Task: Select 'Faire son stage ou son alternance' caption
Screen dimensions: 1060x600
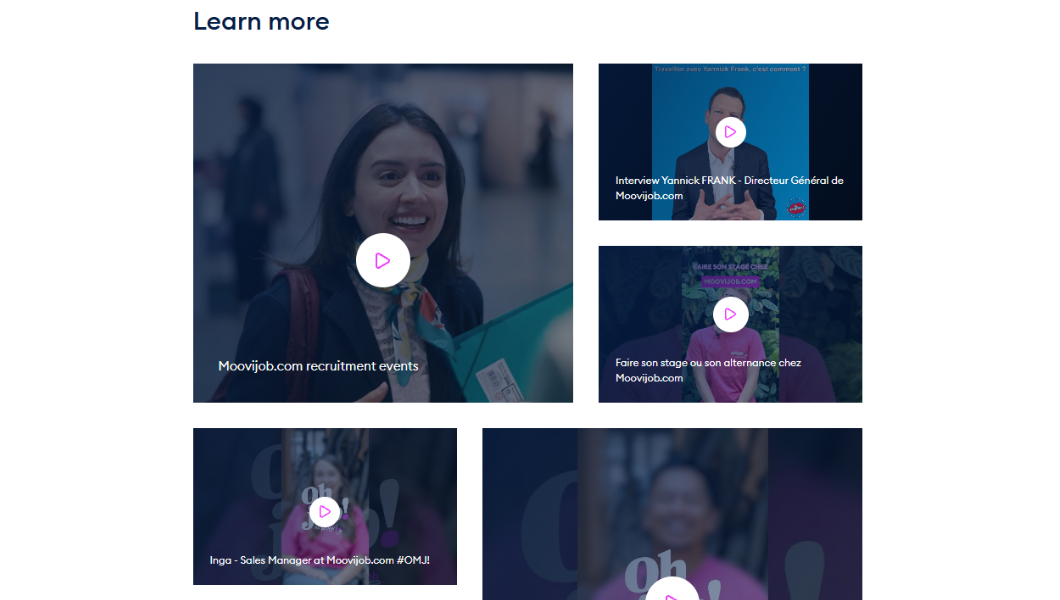Action: 708,370
